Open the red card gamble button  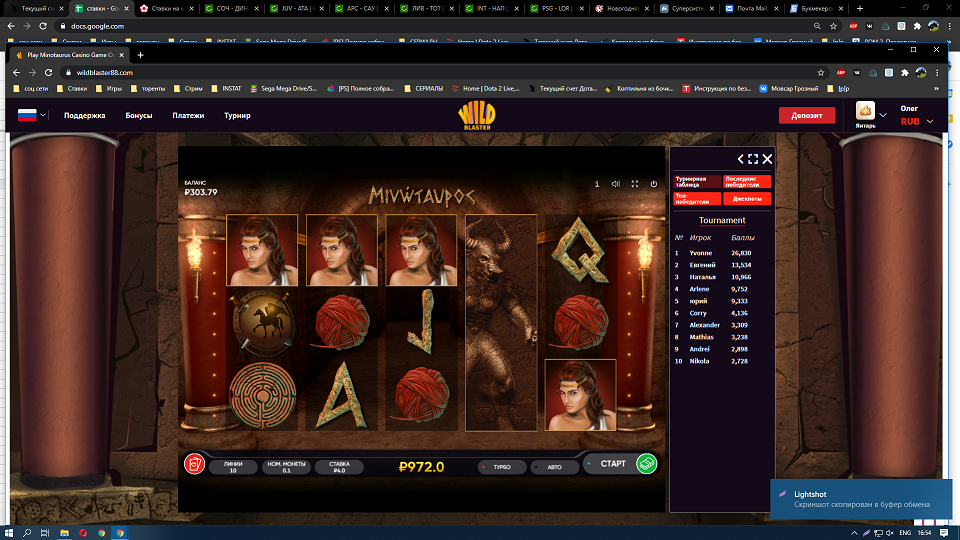pyautogui.click(x=194, y=464)
